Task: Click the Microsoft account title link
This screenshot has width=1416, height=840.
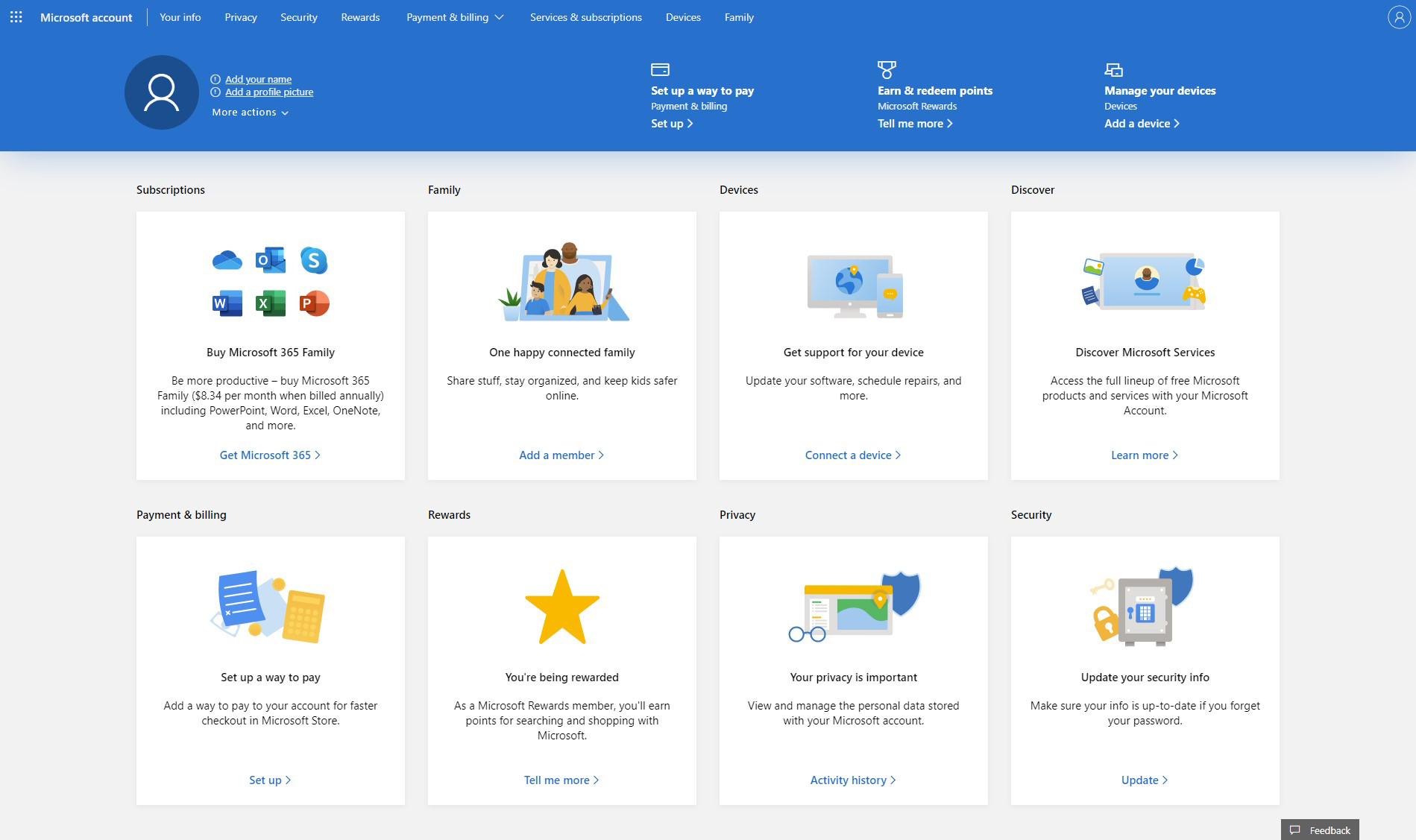Action: click(x=86, y=17)
